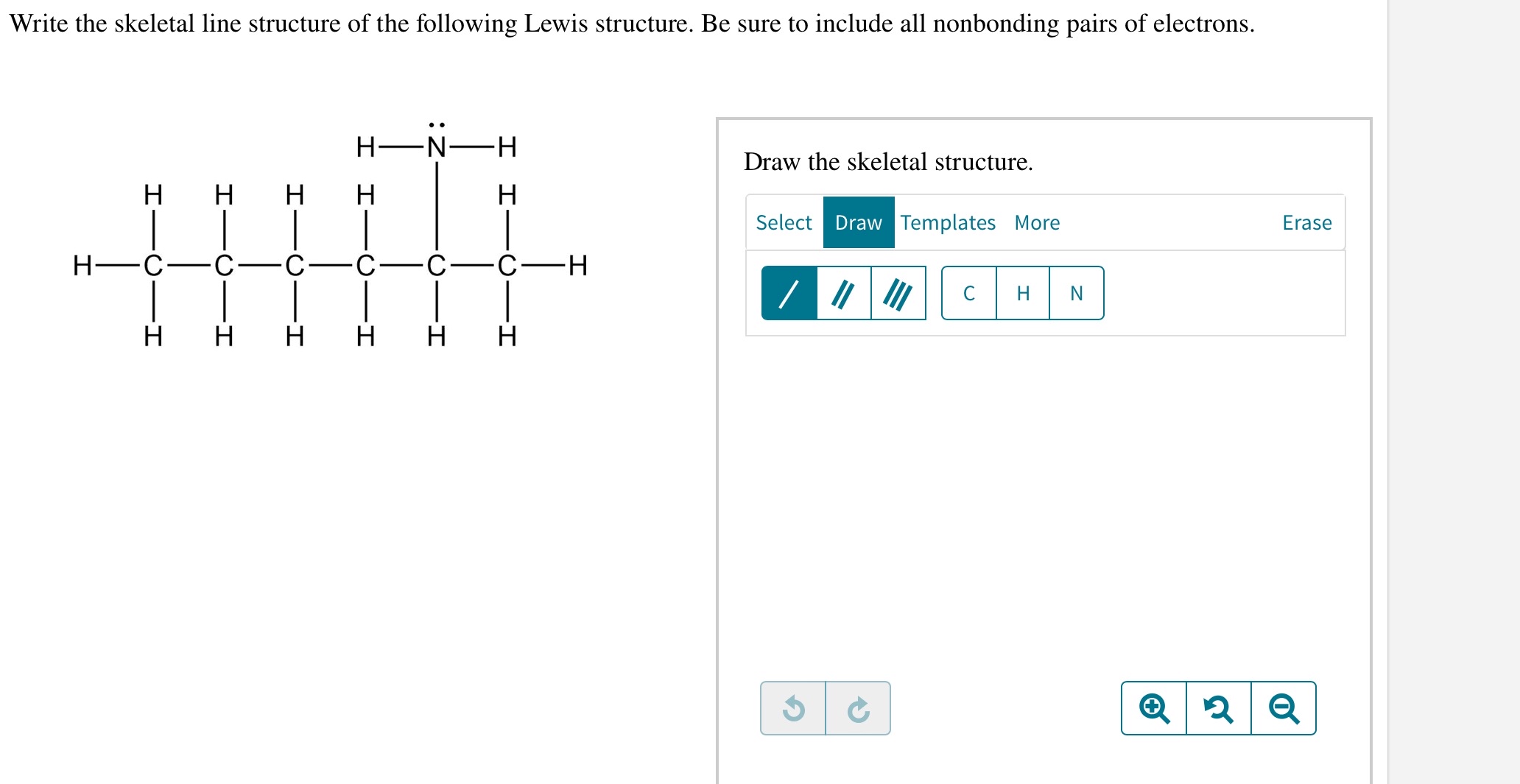
Task: Open the Templates menu
Action: pos(947,223)
